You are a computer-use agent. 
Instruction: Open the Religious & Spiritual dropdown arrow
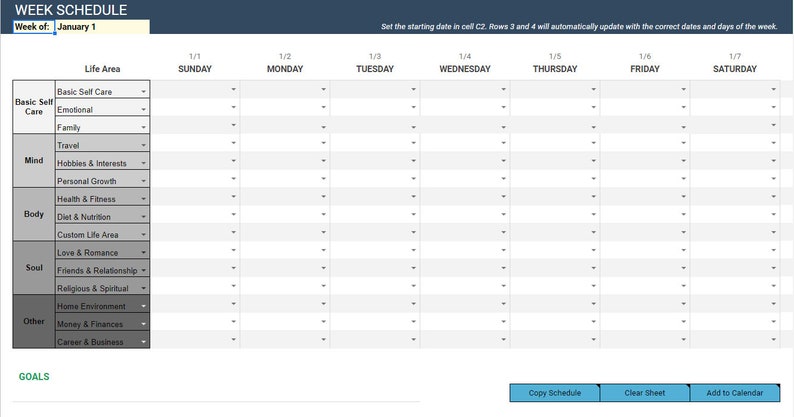[x=143, y=288]
